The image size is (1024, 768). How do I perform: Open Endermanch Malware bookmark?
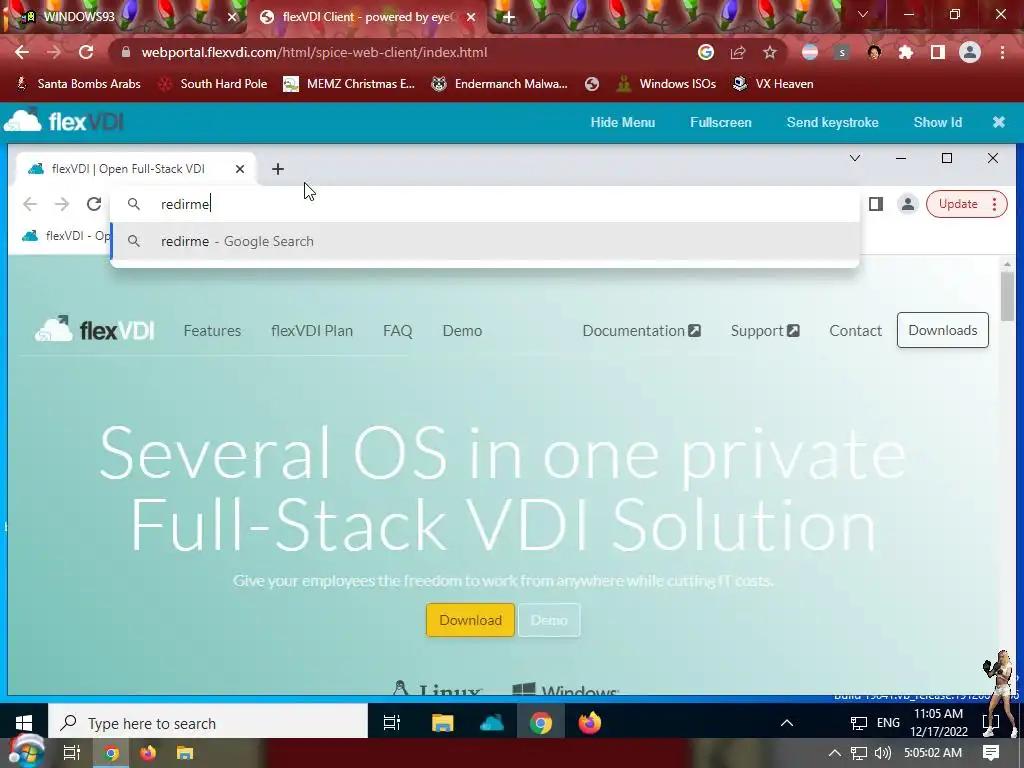(x=500, y=84)
